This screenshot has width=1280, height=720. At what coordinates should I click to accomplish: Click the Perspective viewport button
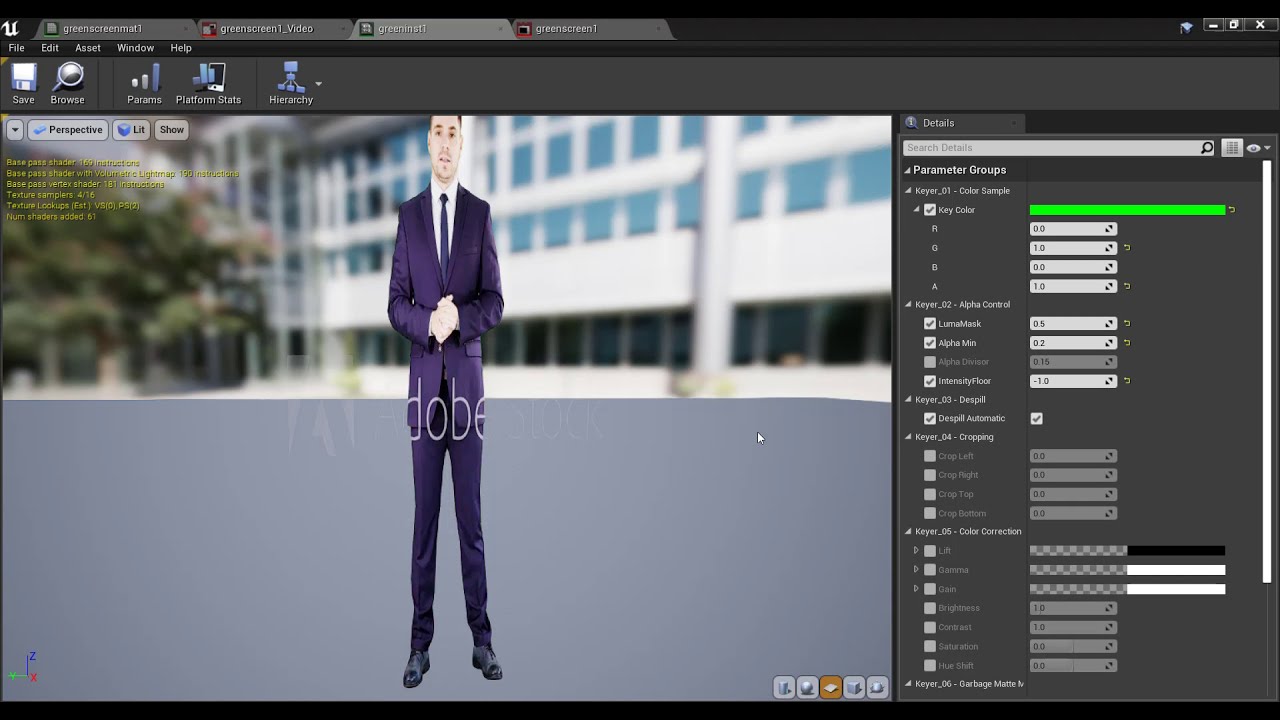coord(68,130)
